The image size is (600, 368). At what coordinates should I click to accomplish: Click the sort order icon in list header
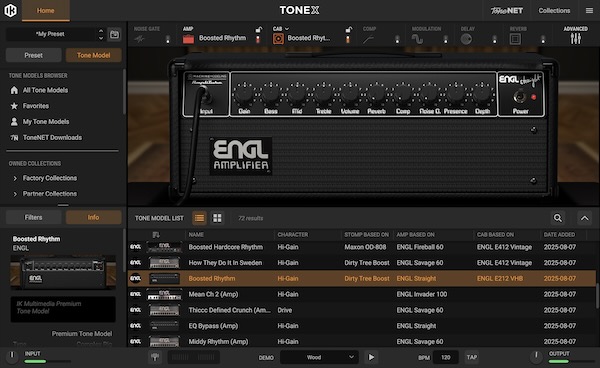pyautogui.click(x=156, y=234)
